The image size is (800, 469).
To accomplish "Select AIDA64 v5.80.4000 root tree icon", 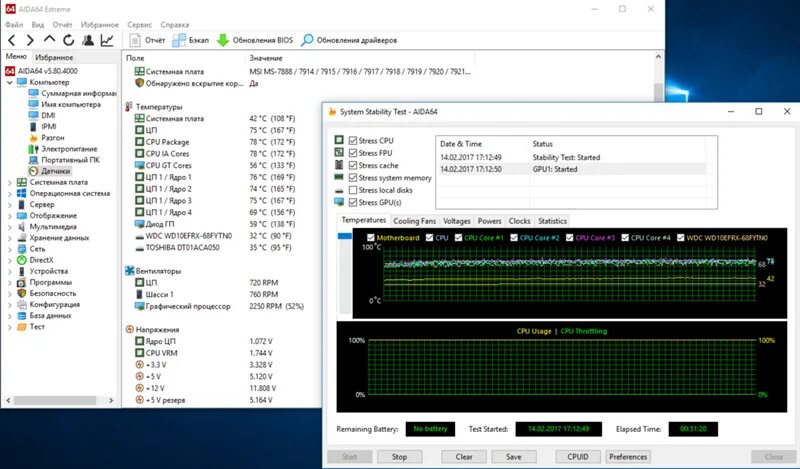I will click(10, 71).
